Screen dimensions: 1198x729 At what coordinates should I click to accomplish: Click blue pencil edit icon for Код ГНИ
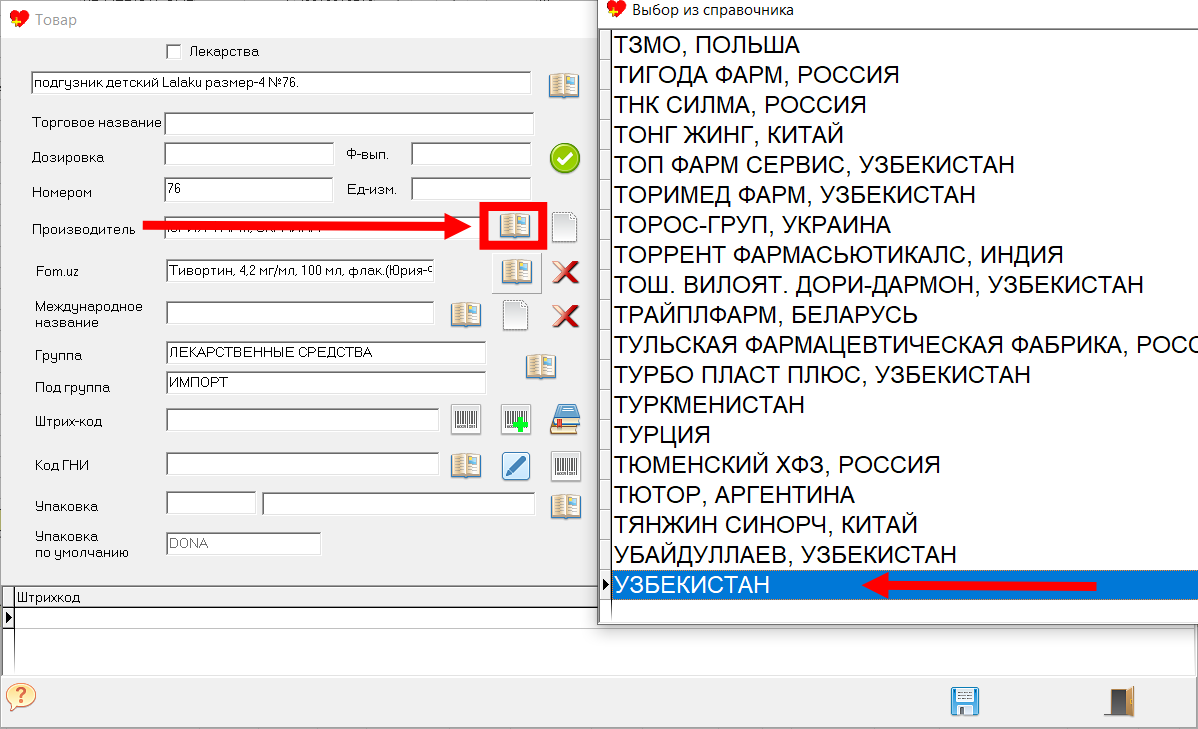pyautogui.click(x=516, y=465)
